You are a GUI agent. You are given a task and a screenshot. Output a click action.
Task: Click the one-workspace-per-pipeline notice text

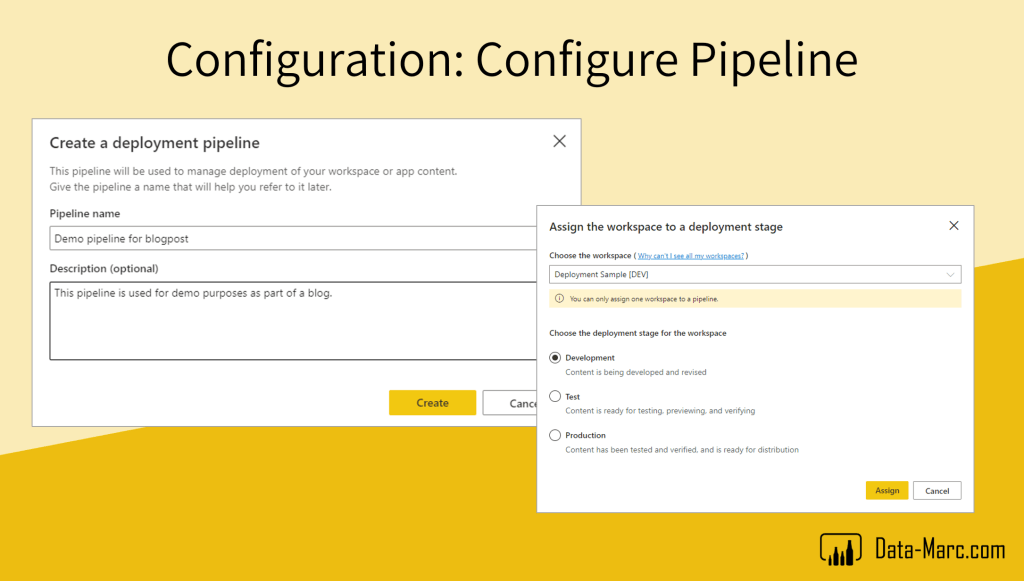644,298
